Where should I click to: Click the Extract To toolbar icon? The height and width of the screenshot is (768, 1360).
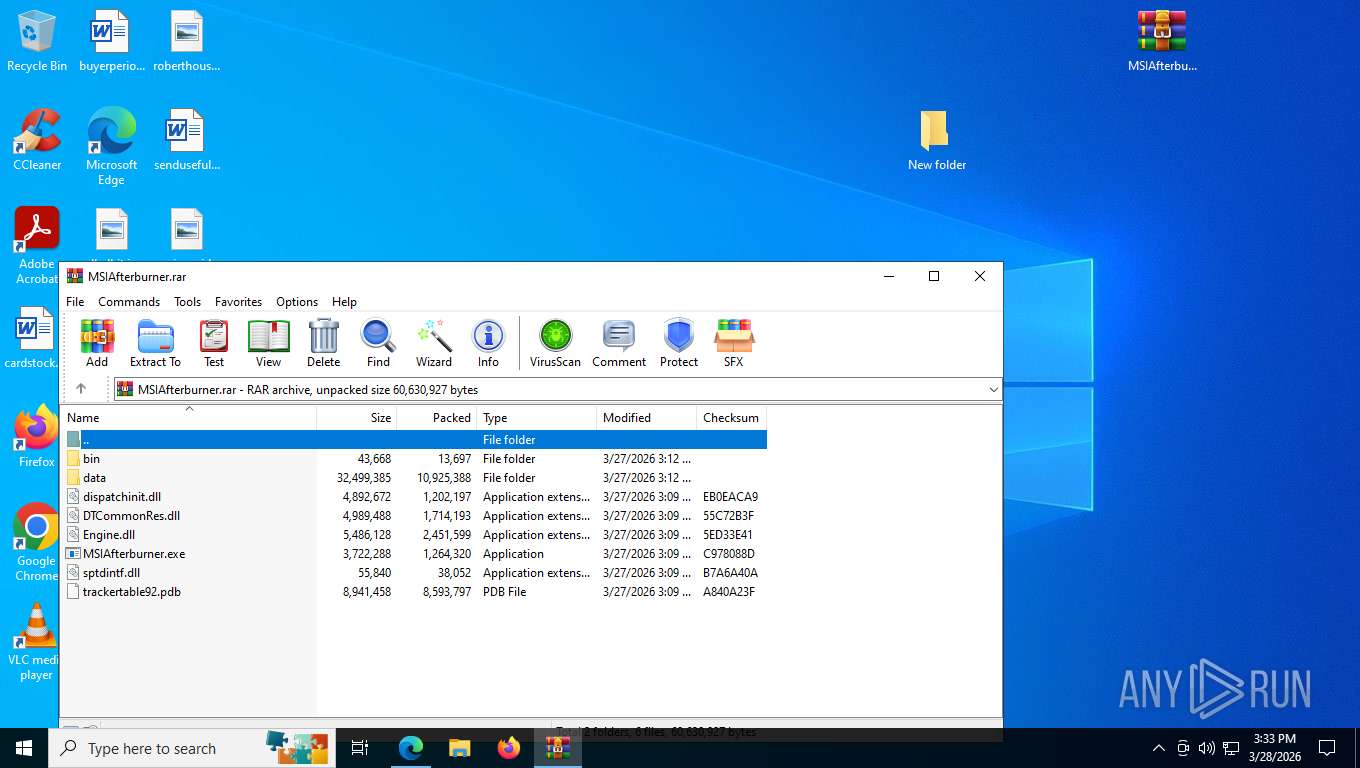[x=155, y=344]
